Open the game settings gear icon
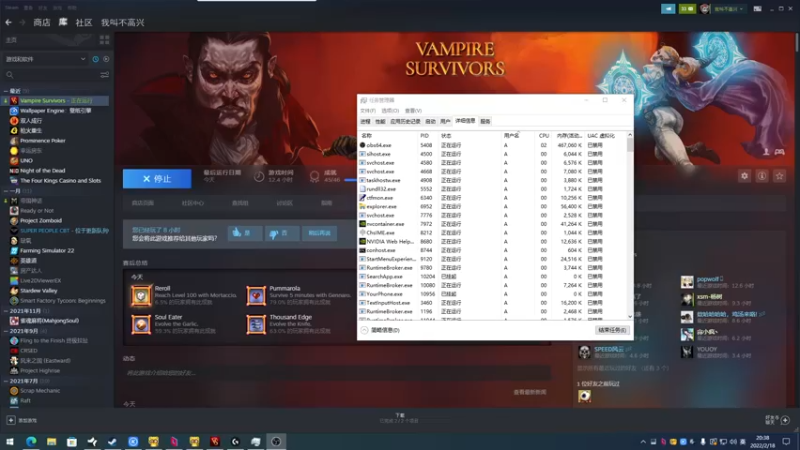The height and width of the screenshot is (450, 800). pos(744,176)
